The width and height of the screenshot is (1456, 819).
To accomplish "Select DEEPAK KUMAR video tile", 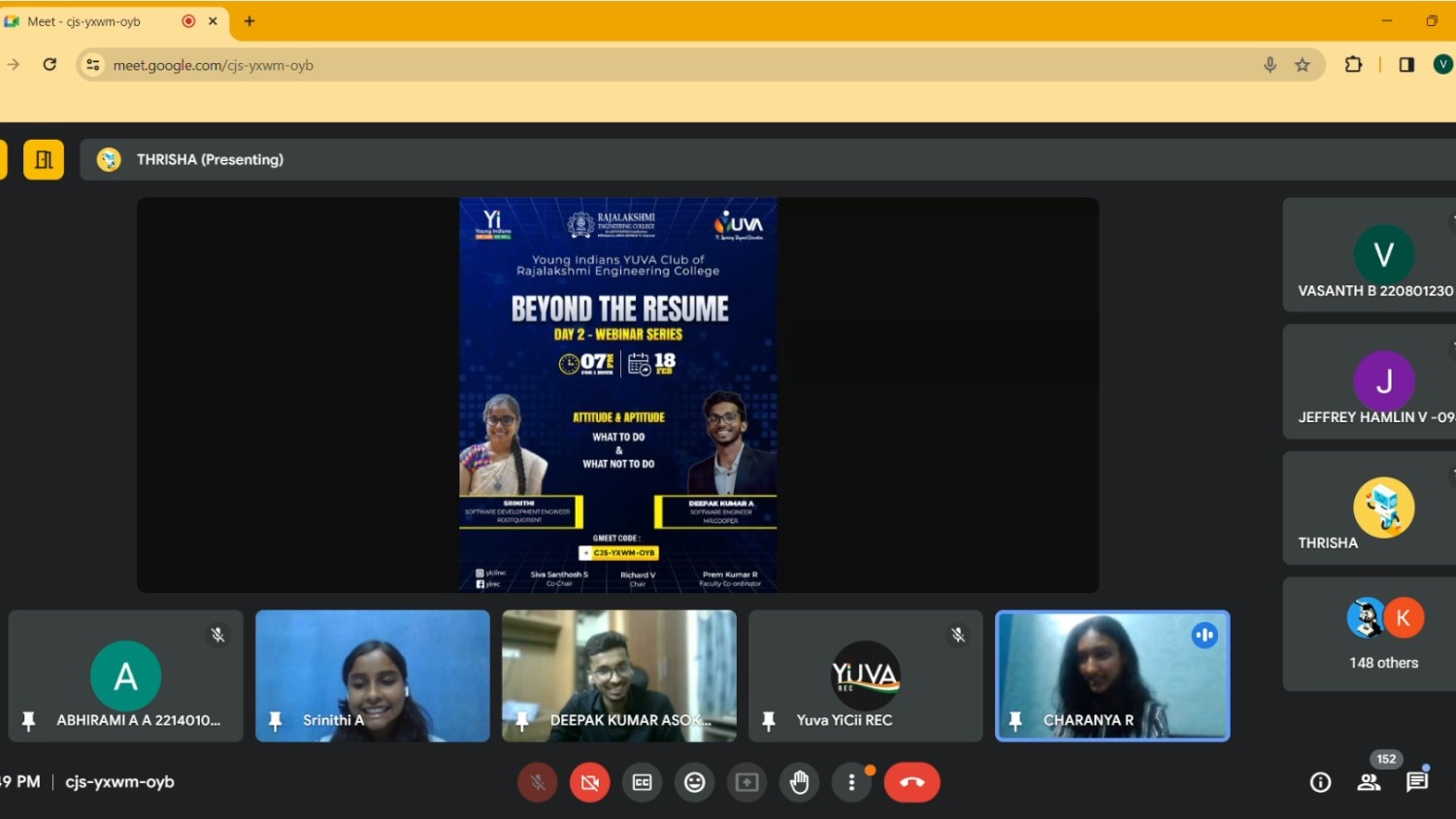I will pyautogui.click(x=619, y=675).
